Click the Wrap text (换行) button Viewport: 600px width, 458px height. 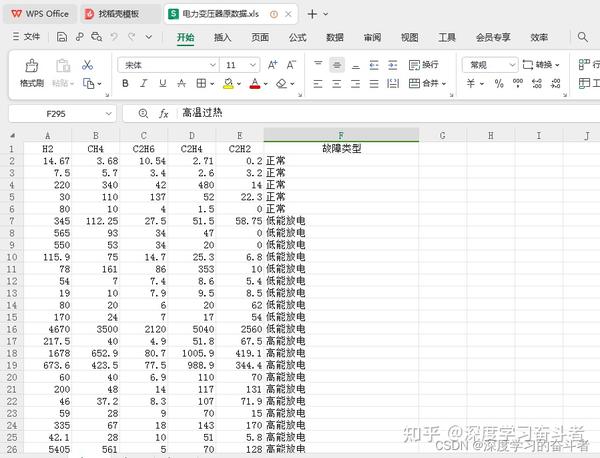click(x=424, y=65)
